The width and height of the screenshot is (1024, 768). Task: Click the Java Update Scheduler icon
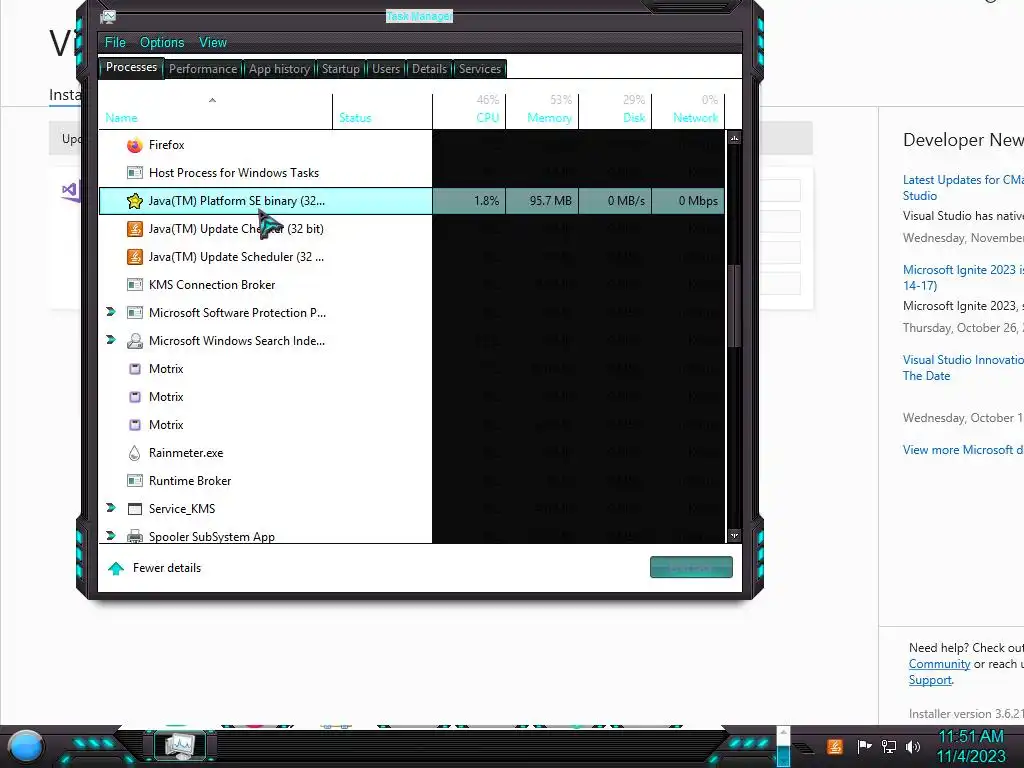(135, 257)
